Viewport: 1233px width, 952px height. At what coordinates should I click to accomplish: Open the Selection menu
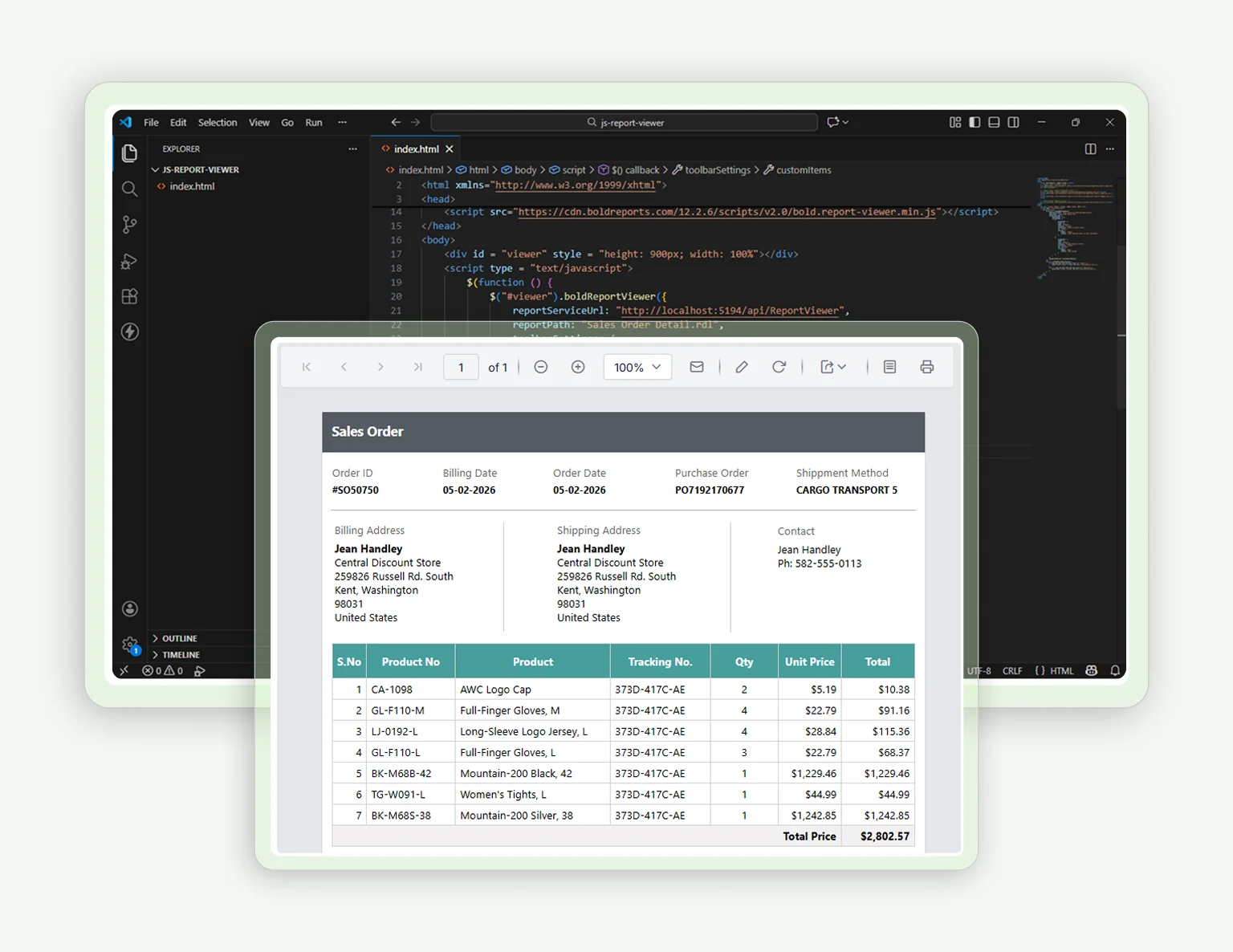(218, 123)
